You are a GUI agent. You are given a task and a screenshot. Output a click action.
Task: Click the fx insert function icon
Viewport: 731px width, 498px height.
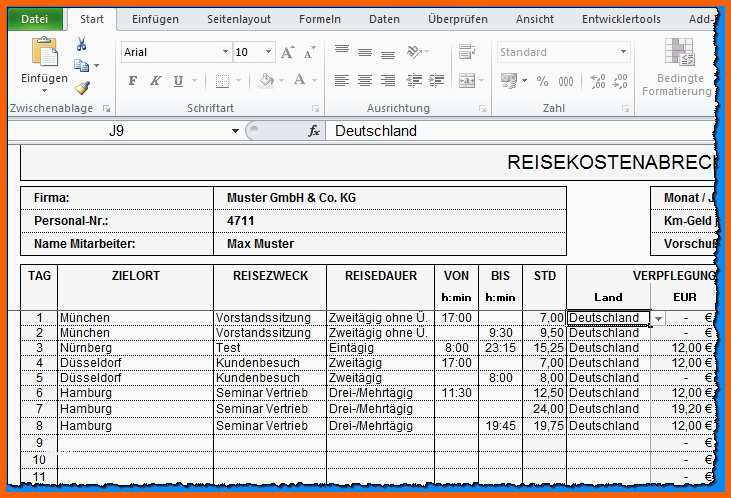[x=313, y=131]
